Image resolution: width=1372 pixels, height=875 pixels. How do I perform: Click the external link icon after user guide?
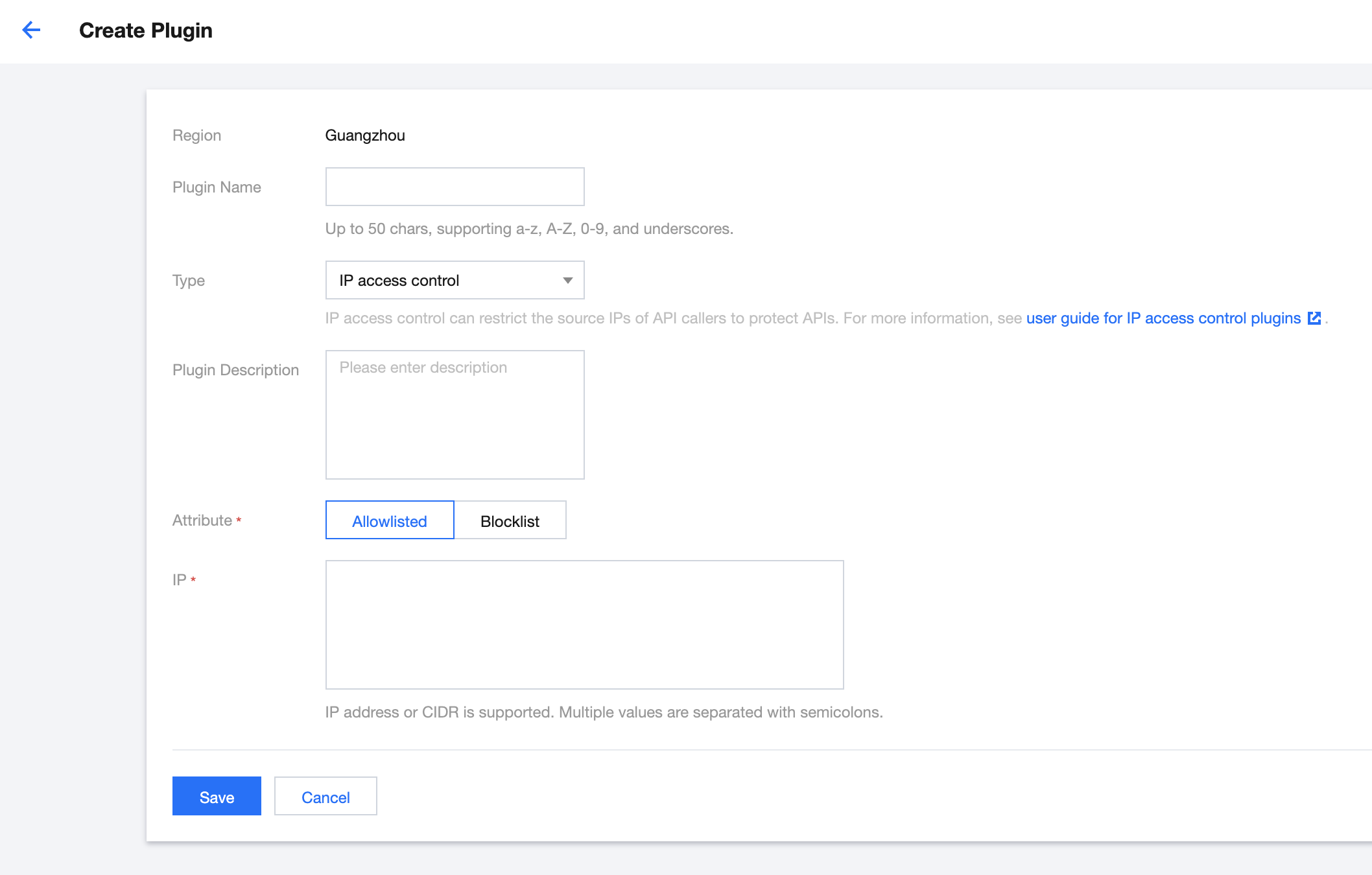[1314, 318]
